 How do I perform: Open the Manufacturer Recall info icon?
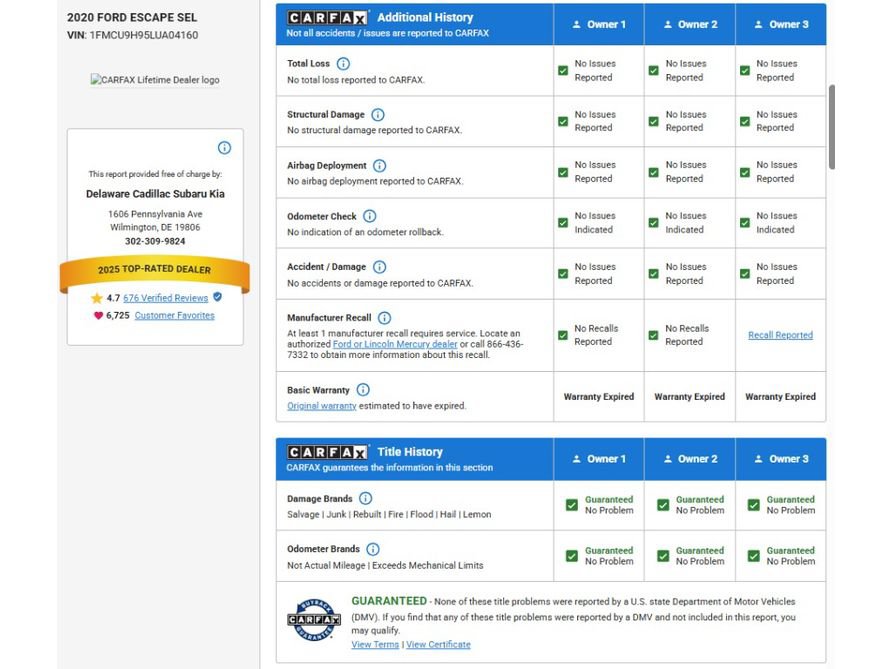click(x=384, y=318)
